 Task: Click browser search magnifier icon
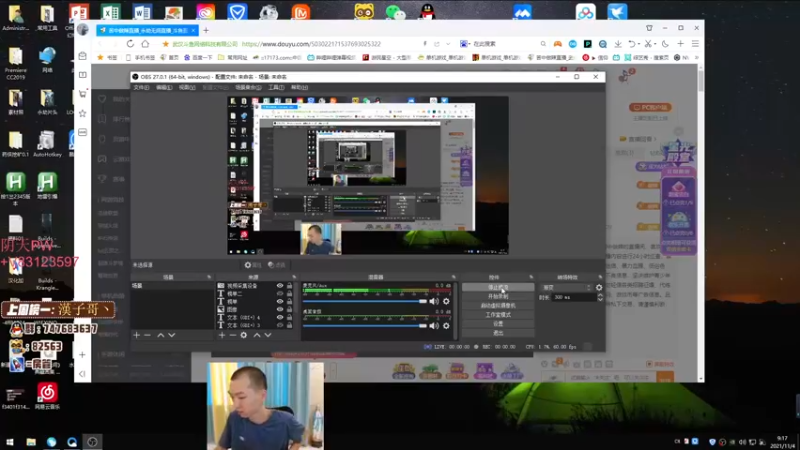click(543, 44)
